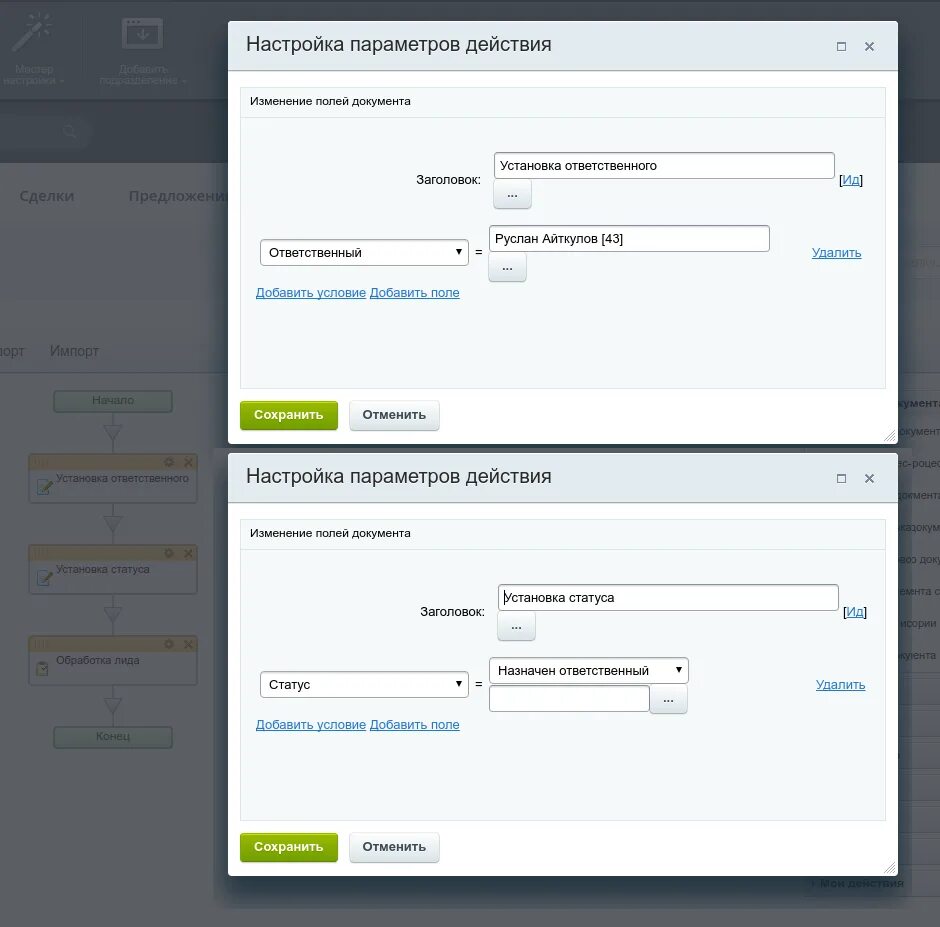Image resolution: width=940 pixels, height=927 pixels.
Task: Select the Конец workflow block
Action: [113, 736]
